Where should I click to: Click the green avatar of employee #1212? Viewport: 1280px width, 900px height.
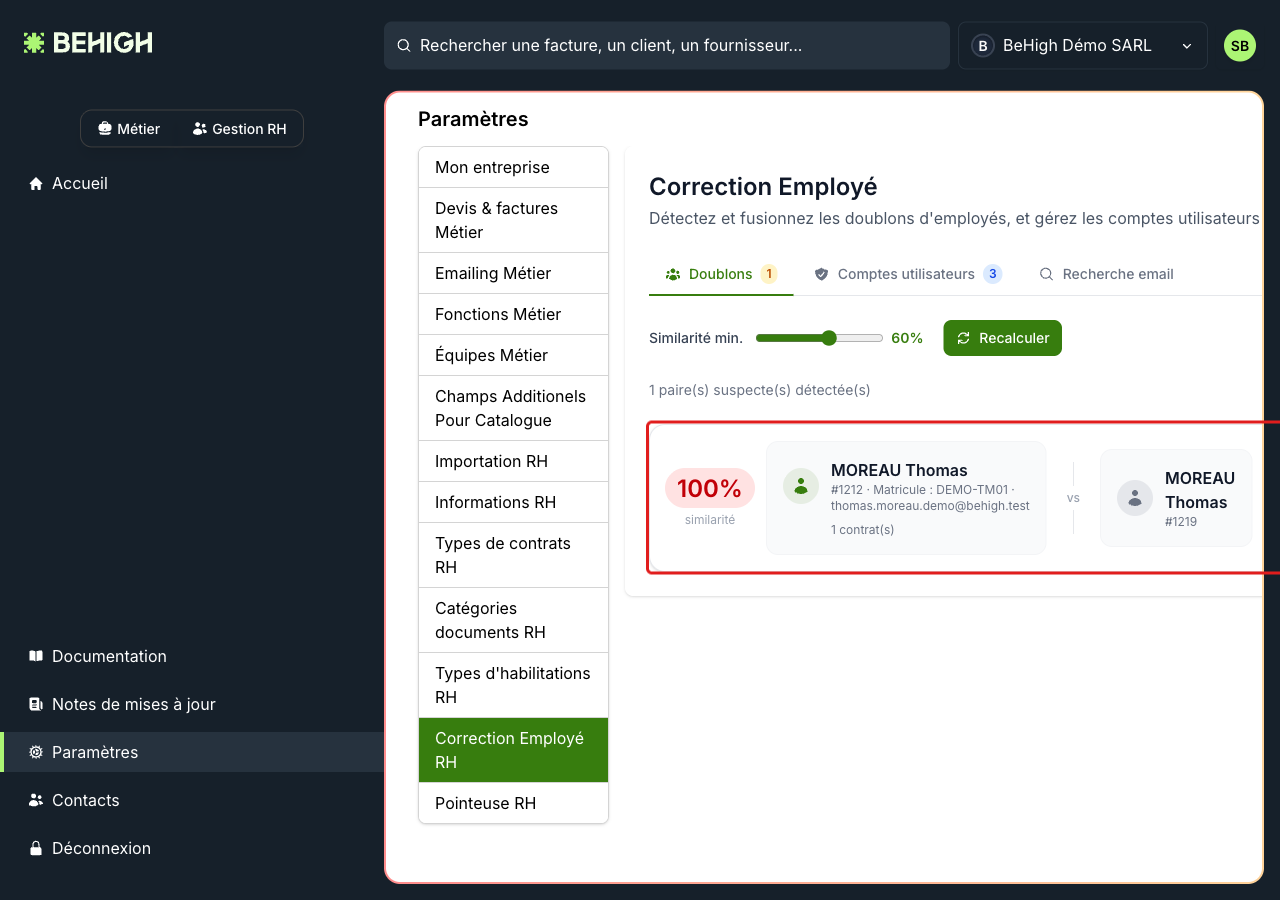(x=801, y=486)
